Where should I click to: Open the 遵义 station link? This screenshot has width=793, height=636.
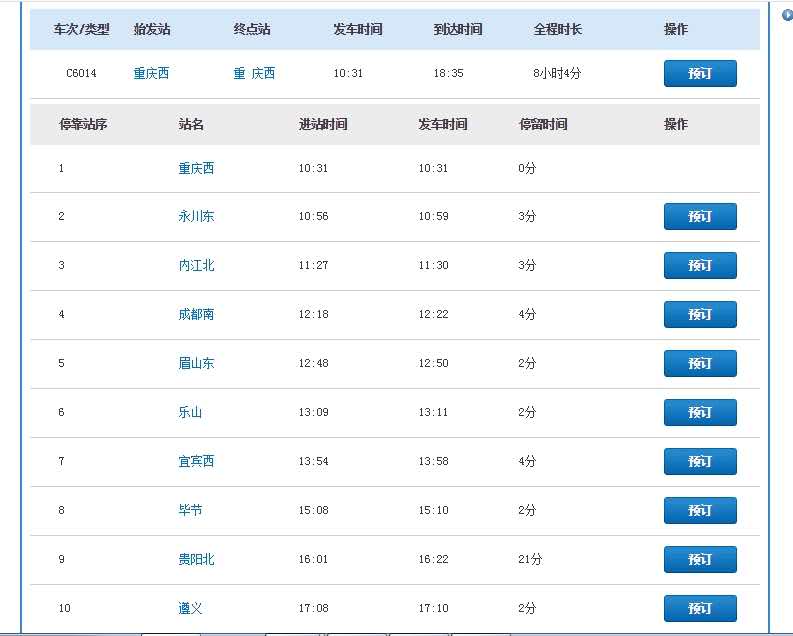pyautogui.click(x=190, y=608)
